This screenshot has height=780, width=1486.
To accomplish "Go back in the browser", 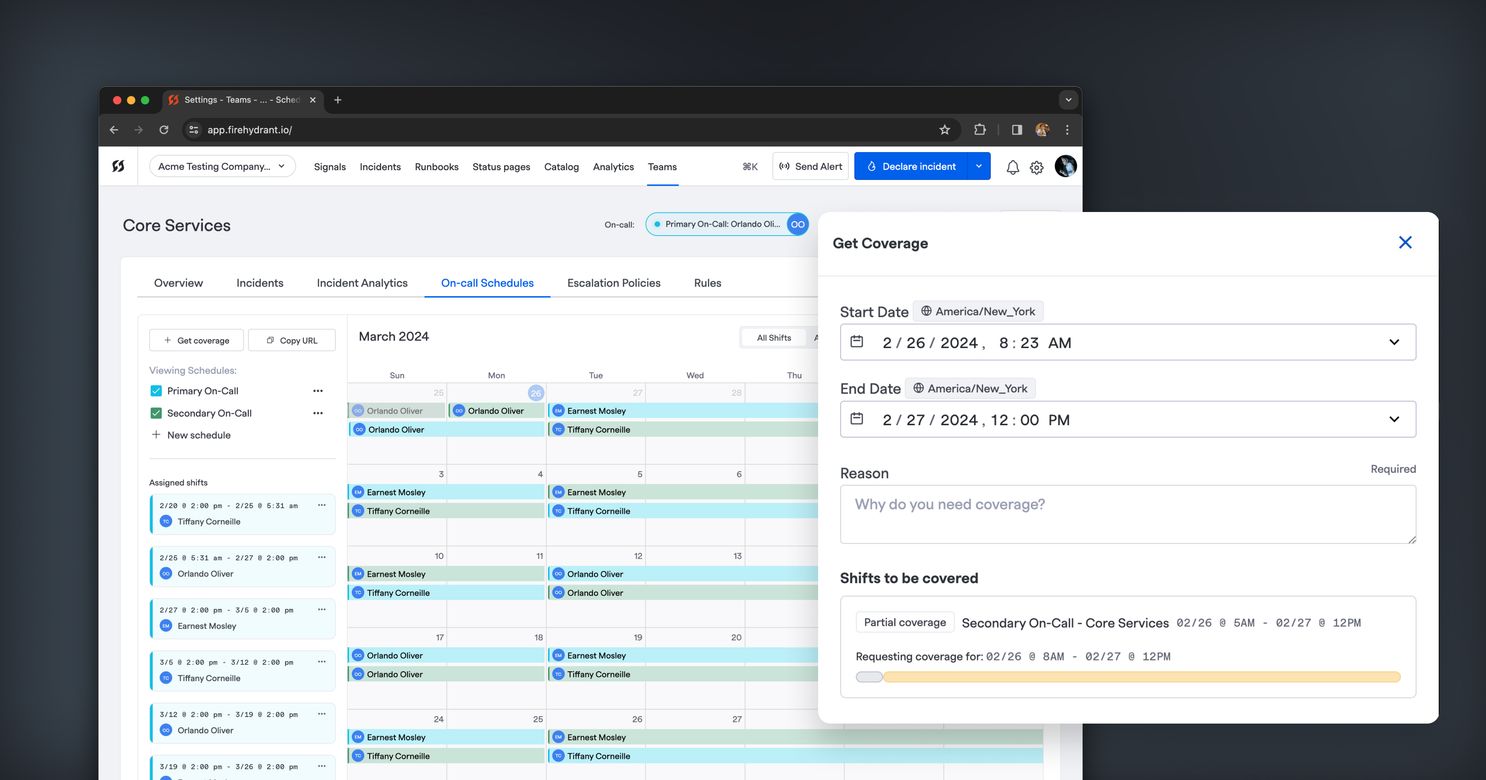I will tap(114, 130).
